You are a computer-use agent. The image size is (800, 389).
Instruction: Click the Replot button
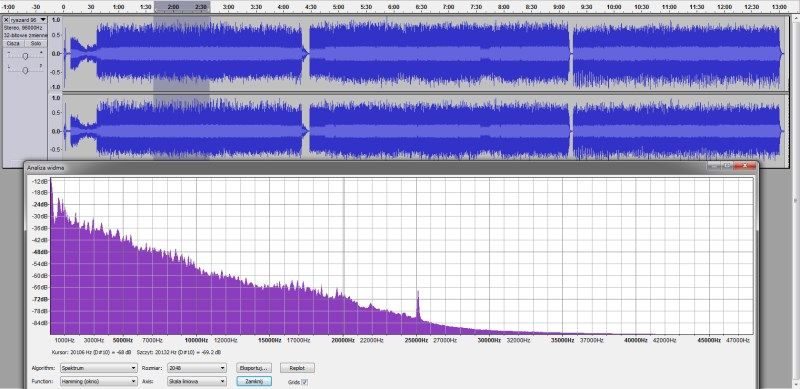(x=297, y=368)
